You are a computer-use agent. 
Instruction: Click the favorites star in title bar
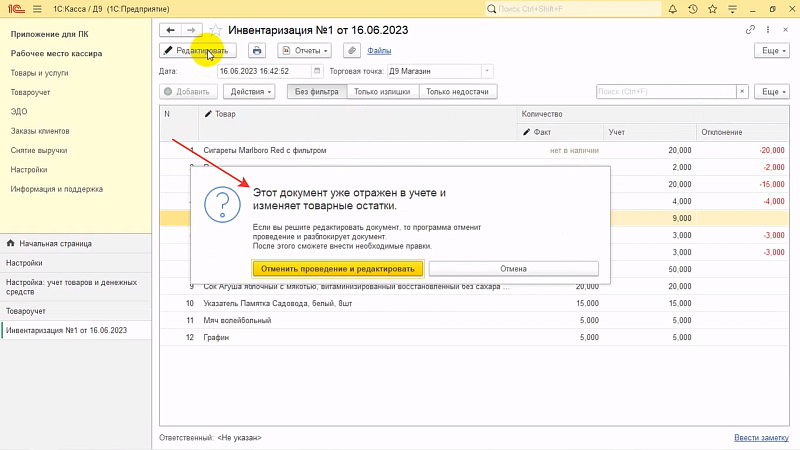pyautogui.click(x=712, y=9)
